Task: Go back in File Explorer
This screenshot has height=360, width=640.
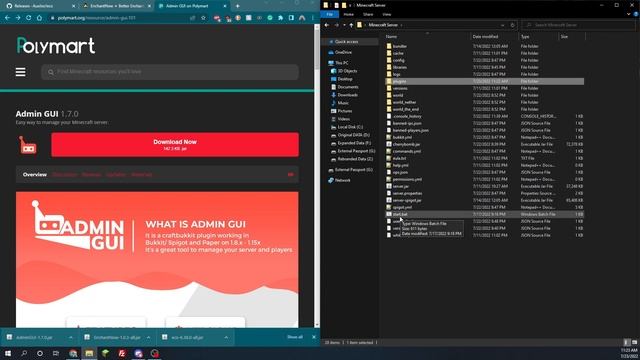Action: click(x=327, y=25)
